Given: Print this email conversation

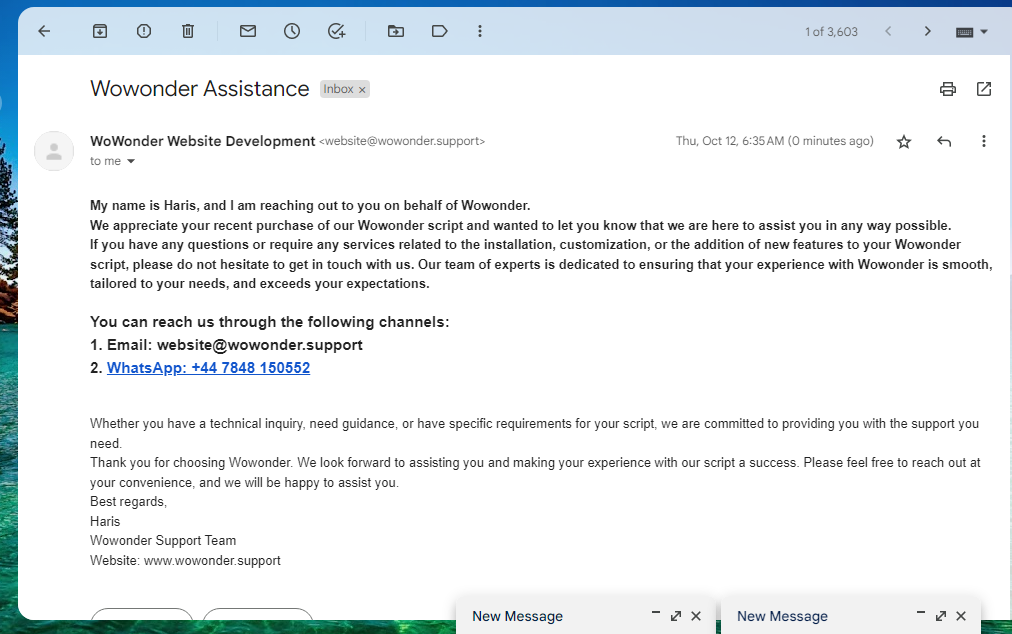Looking at the screenshot, I should coord(947,89).
